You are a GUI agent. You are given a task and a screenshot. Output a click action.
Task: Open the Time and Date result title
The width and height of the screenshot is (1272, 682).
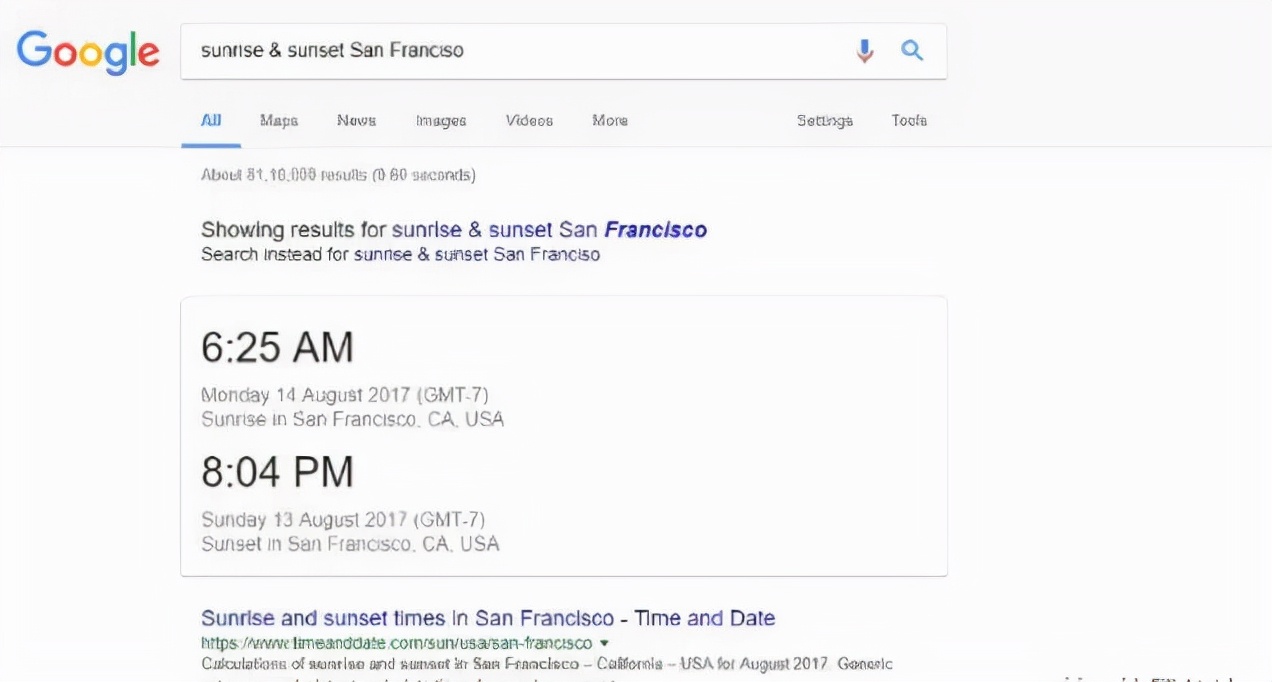point(488,618)
